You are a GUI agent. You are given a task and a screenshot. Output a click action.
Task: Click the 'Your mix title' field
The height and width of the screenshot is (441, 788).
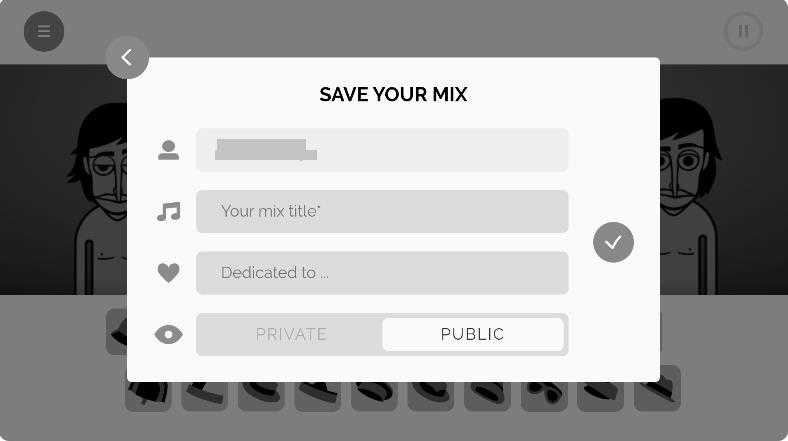pos(382,212)
